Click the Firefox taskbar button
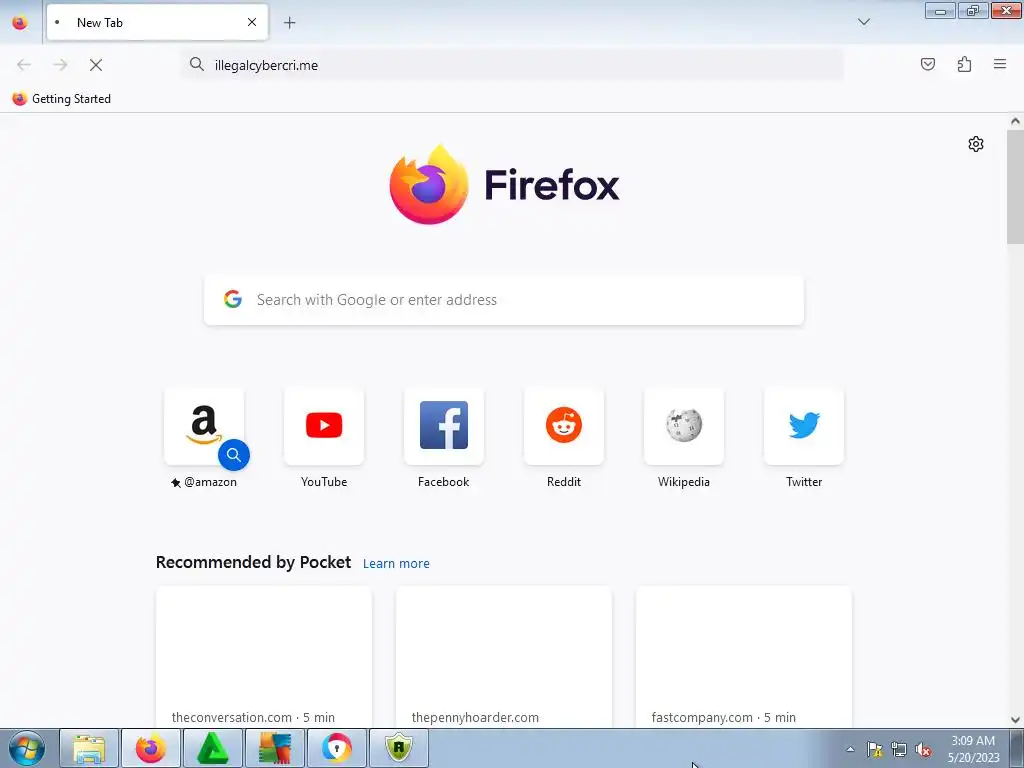 pos(151,748)
